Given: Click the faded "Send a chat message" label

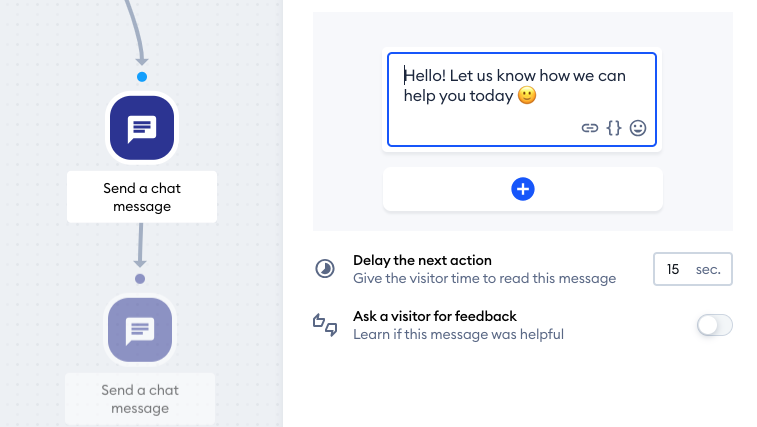Looking at the screenshot, I should click(x=140, y=399).
